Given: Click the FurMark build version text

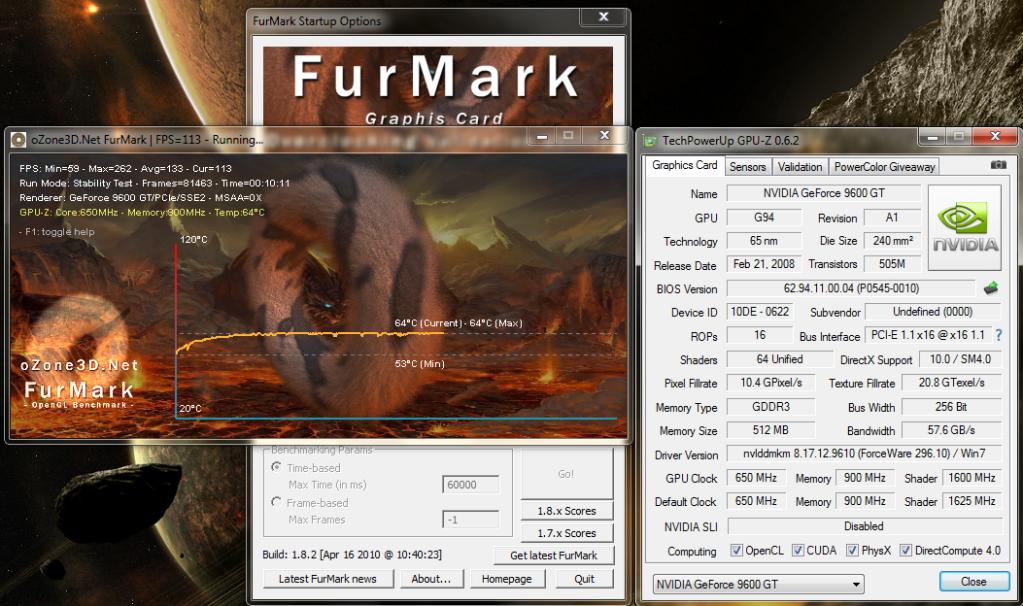Looking at the screenshot, I should (352, 554).
